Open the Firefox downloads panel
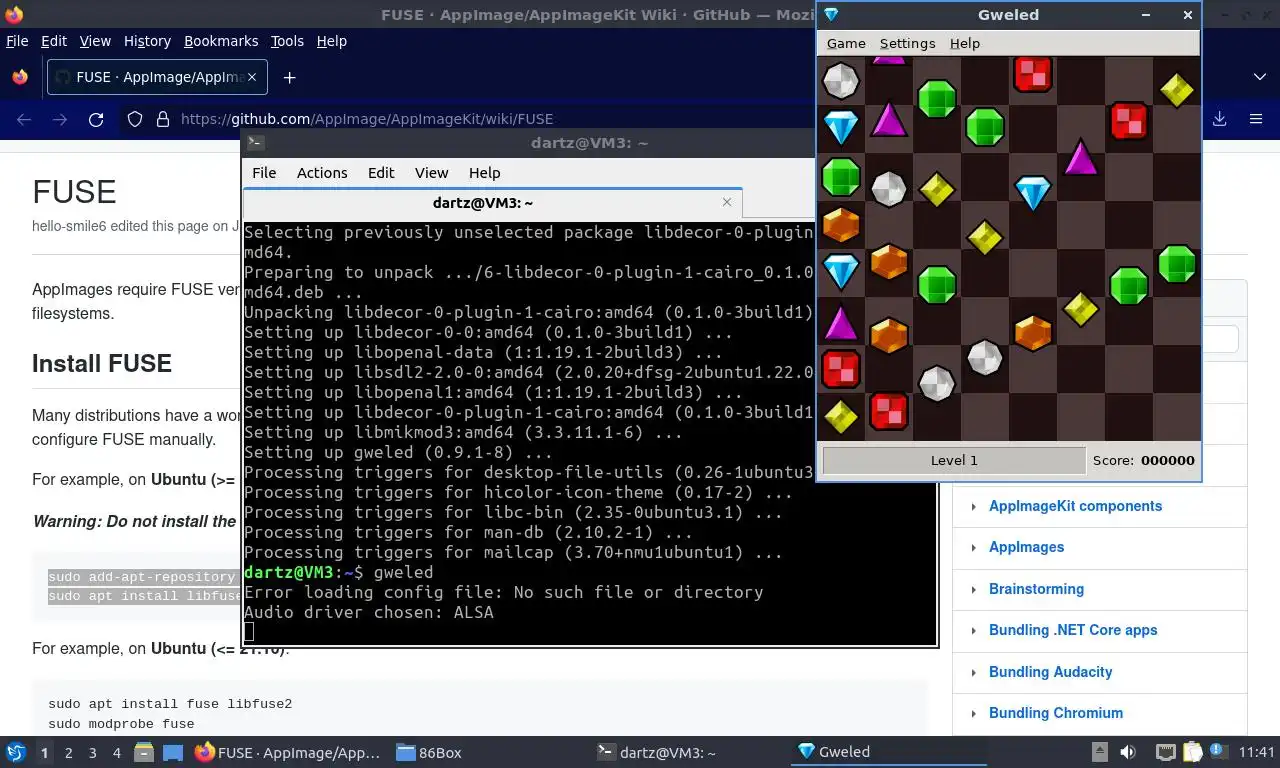Viewport: 1280px width, 768px height. [1219, 119]
